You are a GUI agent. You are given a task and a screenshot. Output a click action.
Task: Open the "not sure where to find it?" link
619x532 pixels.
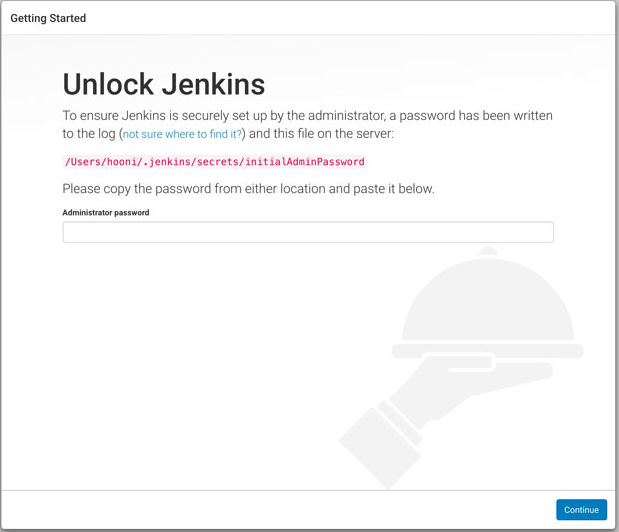click(x=182, y=134)
